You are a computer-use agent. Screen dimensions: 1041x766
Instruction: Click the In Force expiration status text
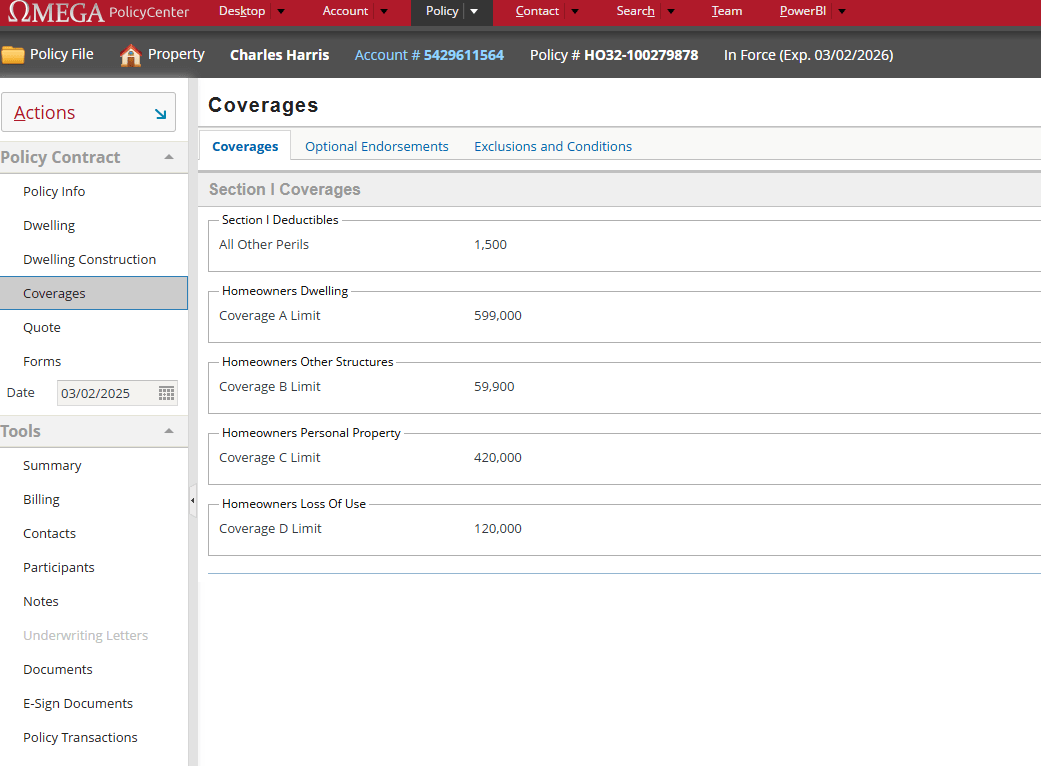808,55
